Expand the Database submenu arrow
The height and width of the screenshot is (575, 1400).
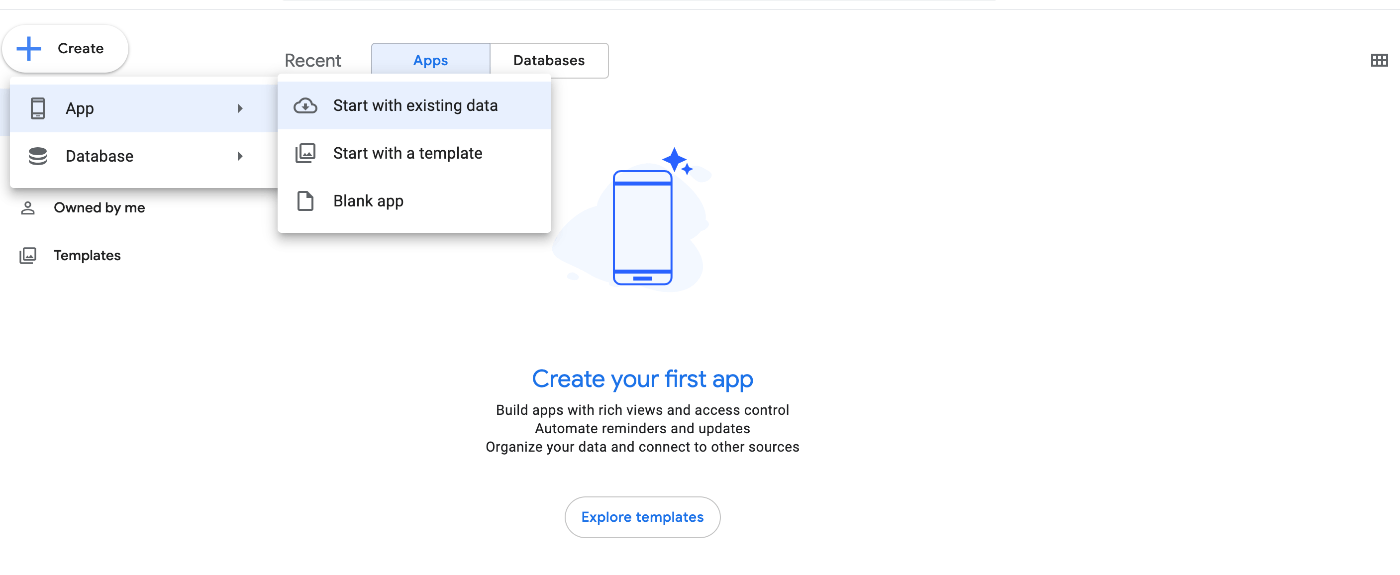pyautogui.click(x=240, y=156)
